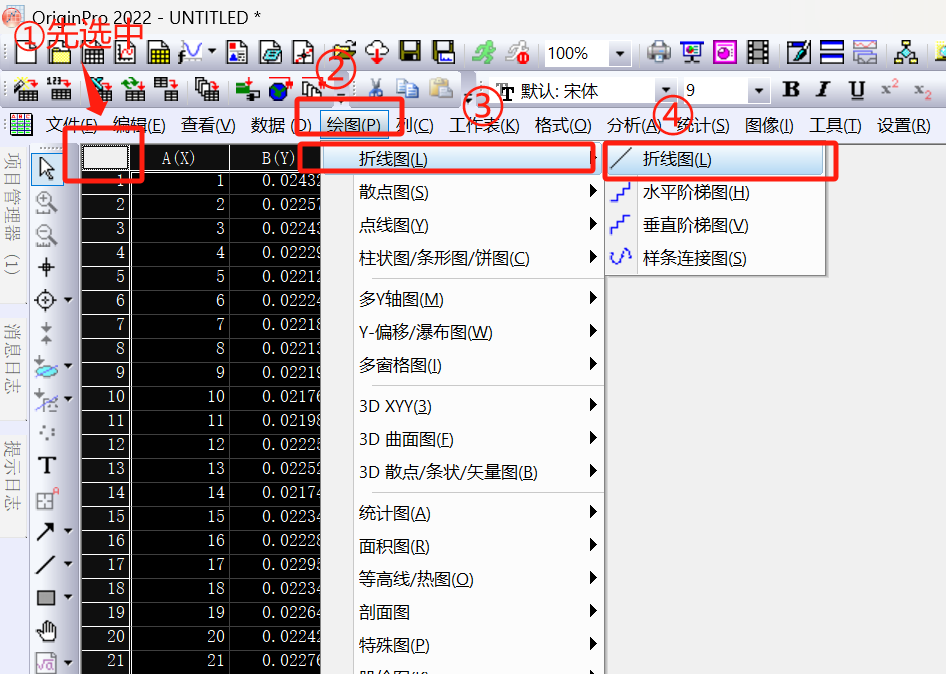The width and height of the screenshot is (946, 674).
Task: Click the Save Template floppy icon
Action: click(444, 52)
